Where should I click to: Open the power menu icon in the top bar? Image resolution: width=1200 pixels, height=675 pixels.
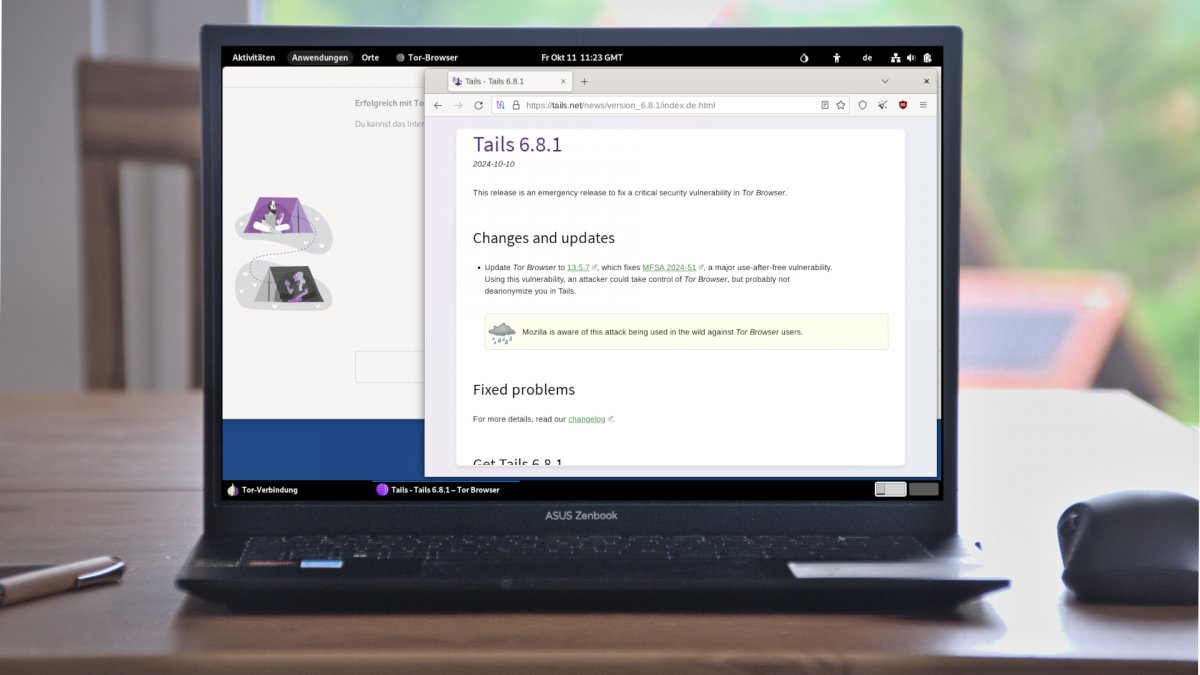tap(928, 58)
